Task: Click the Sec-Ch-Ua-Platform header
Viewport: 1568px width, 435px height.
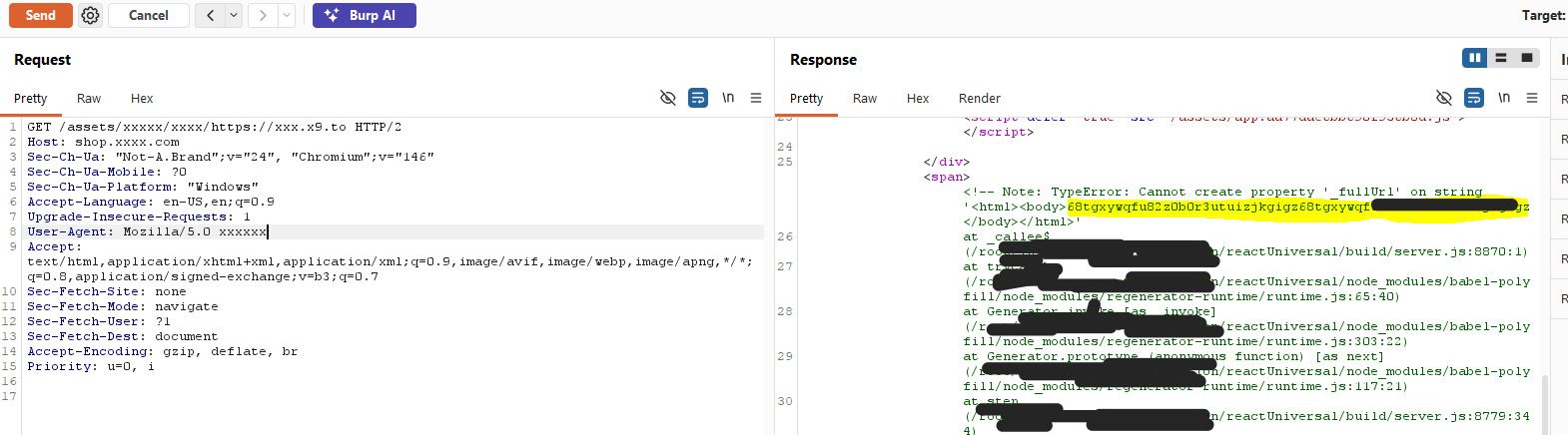Action: point(143,187)
